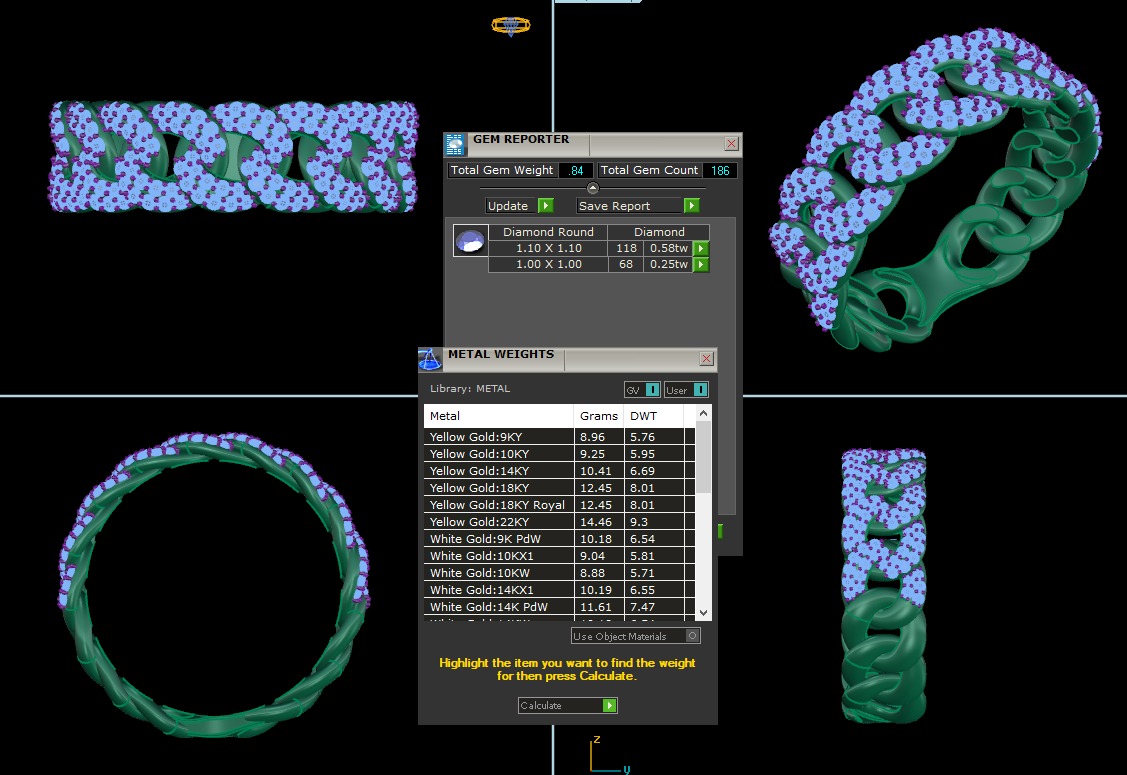Click the Gem Reporter panel icon
The width and height of the screenshot is (1127, 775).
click(x=455, y=144)
